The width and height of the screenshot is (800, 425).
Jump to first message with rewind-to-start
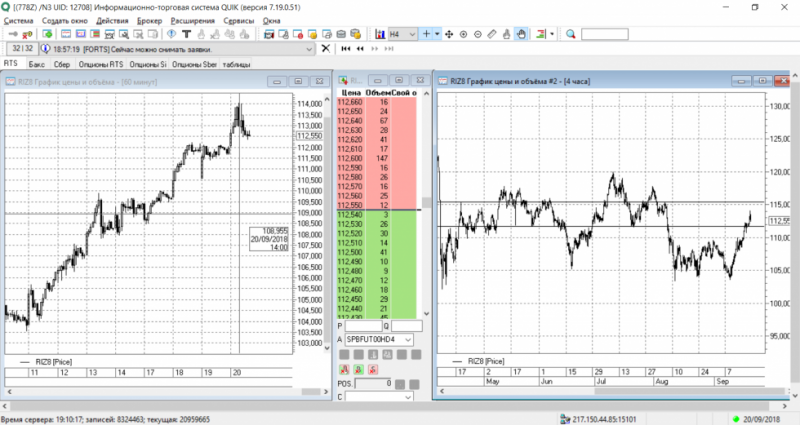(346, 48)
